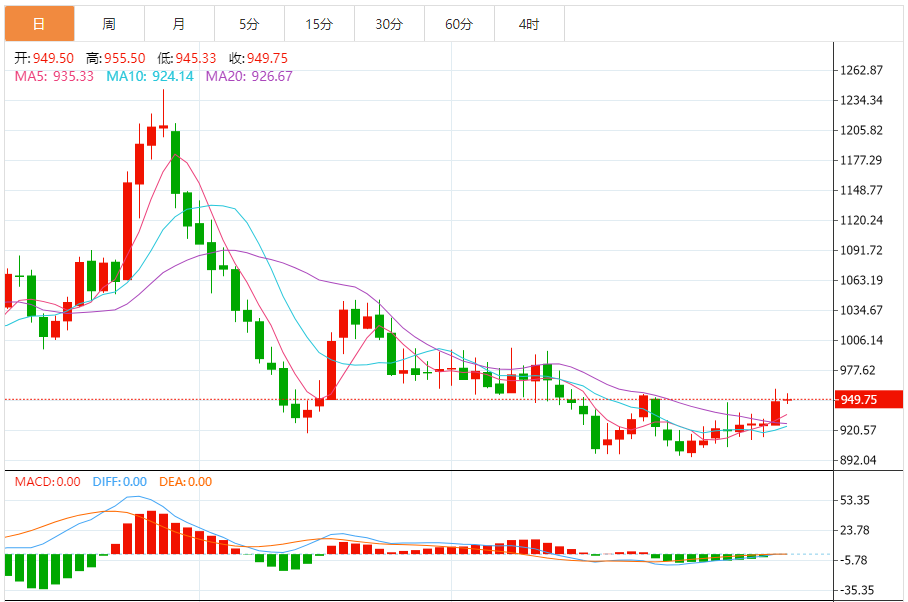Click the 920.57 price axis label
This screenshot has width=908, height=602.
(x=858, y=430)
